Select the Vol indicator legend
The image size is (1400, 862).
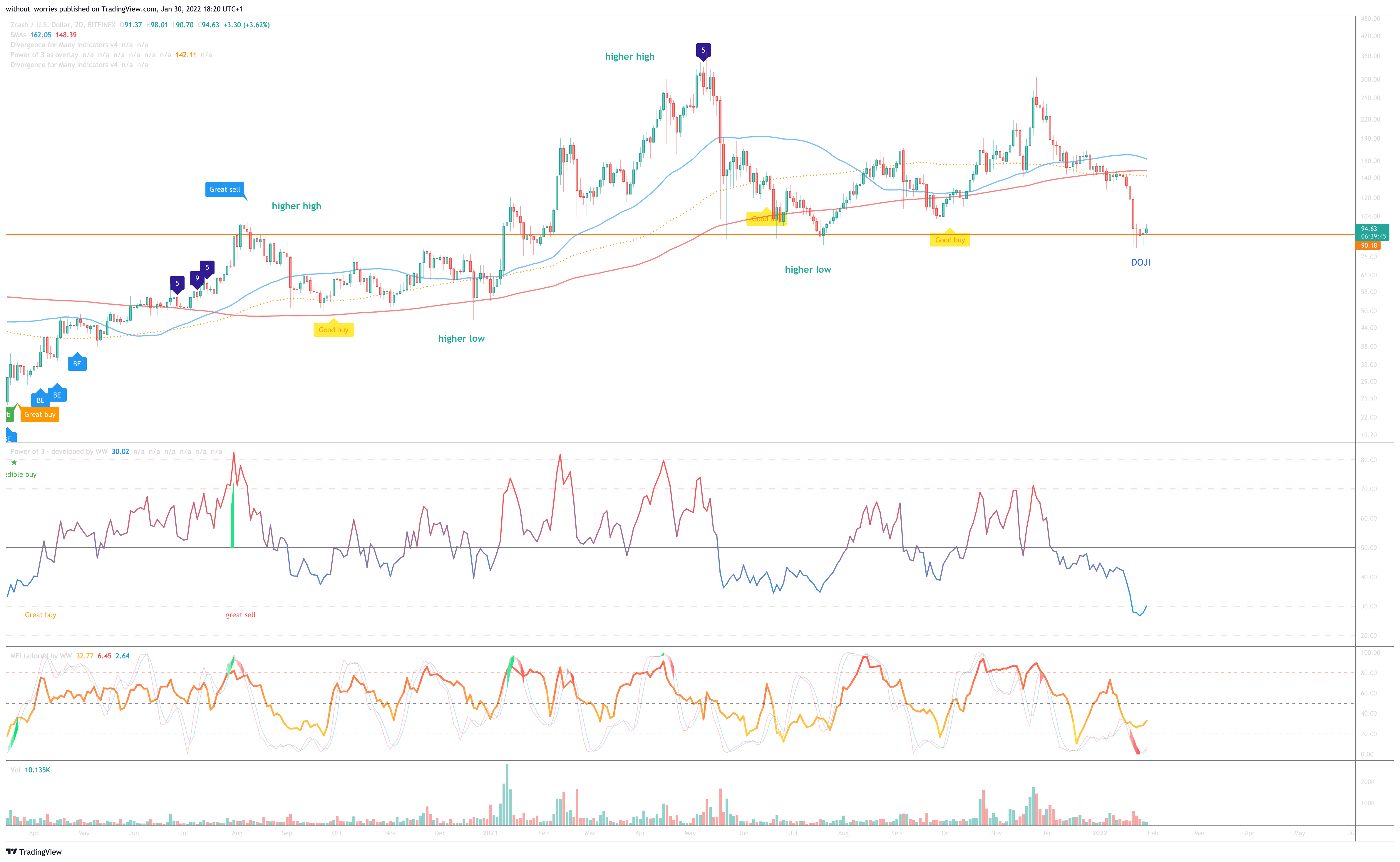coord(15,770)
